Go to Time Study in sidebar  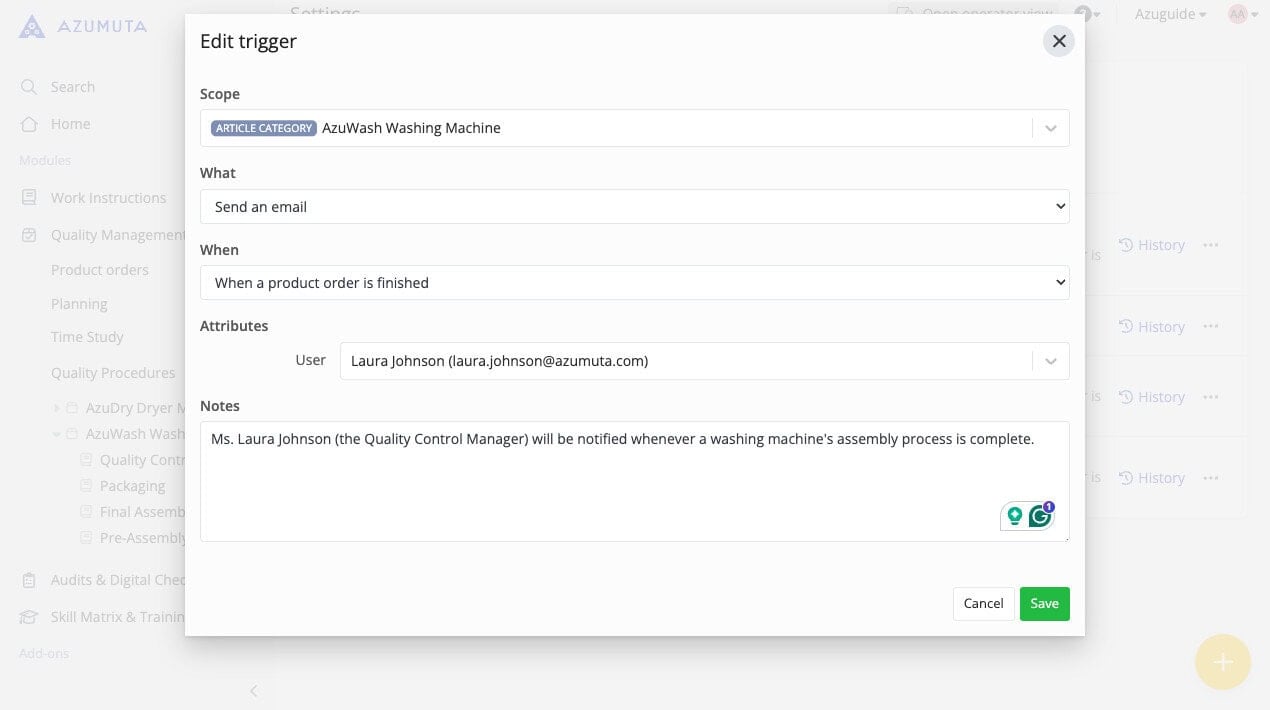87,337
